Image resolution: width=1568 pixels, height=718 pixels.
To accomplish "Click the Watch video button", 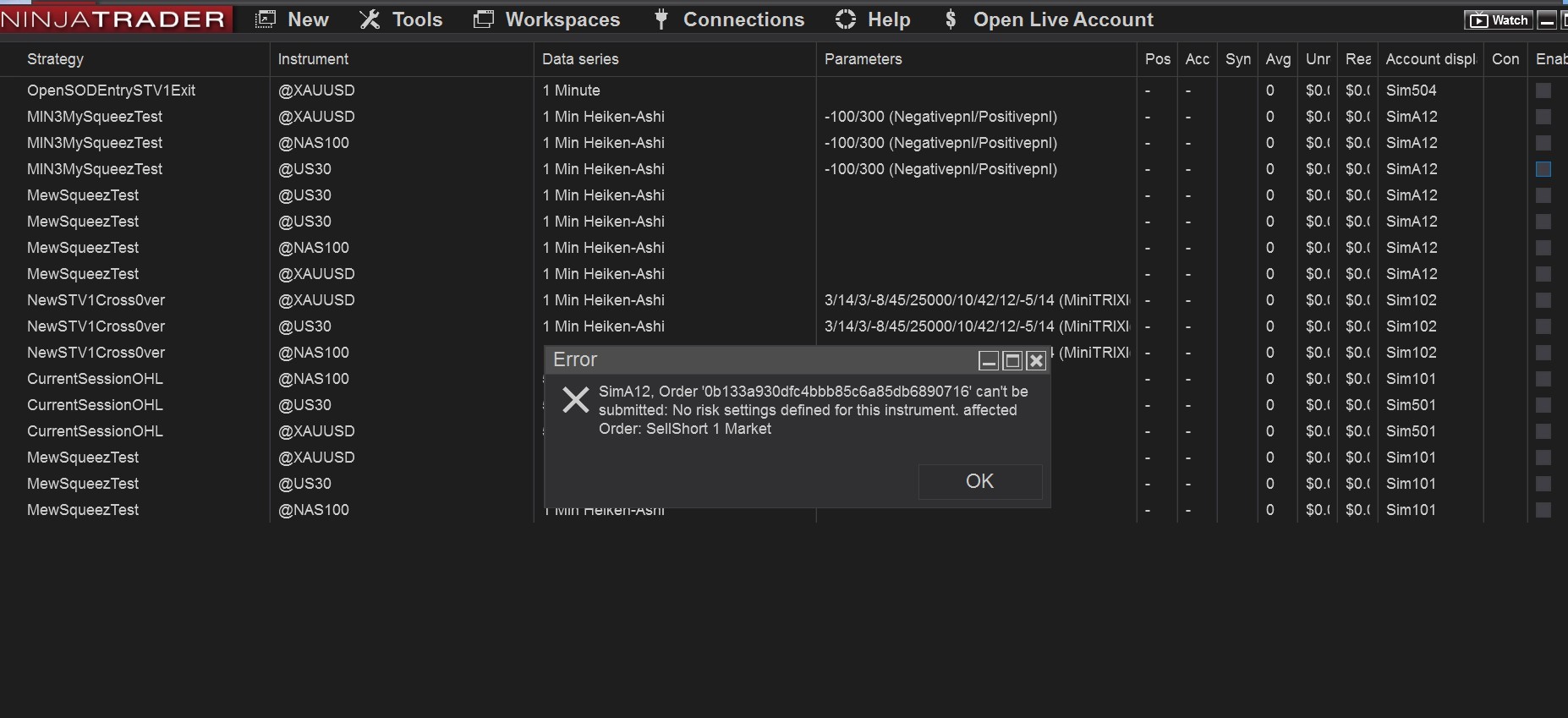I will pos(1499,20).
